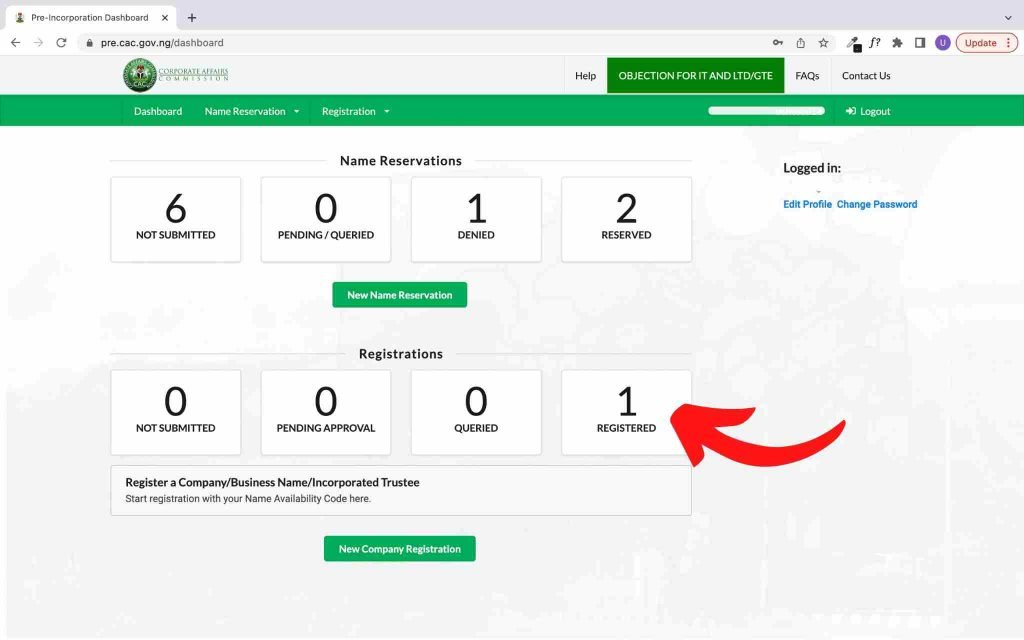This screenshot has width=1024, height=640.
Task: Click the Change Password link
Action: coord(876,204)
